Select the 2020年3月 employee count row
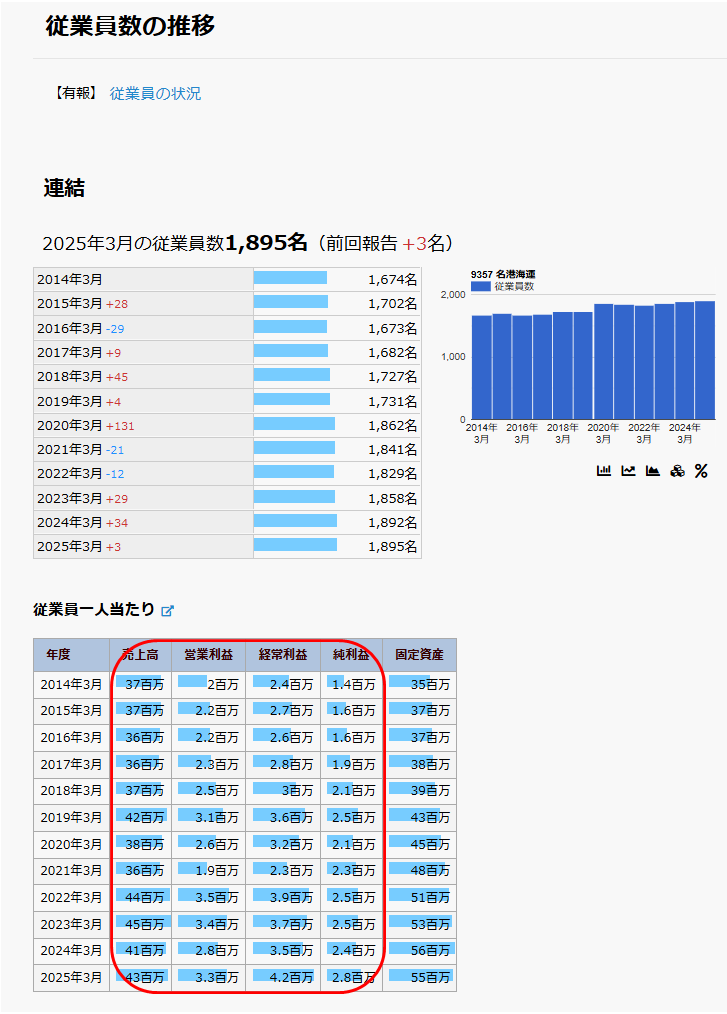 227,425
